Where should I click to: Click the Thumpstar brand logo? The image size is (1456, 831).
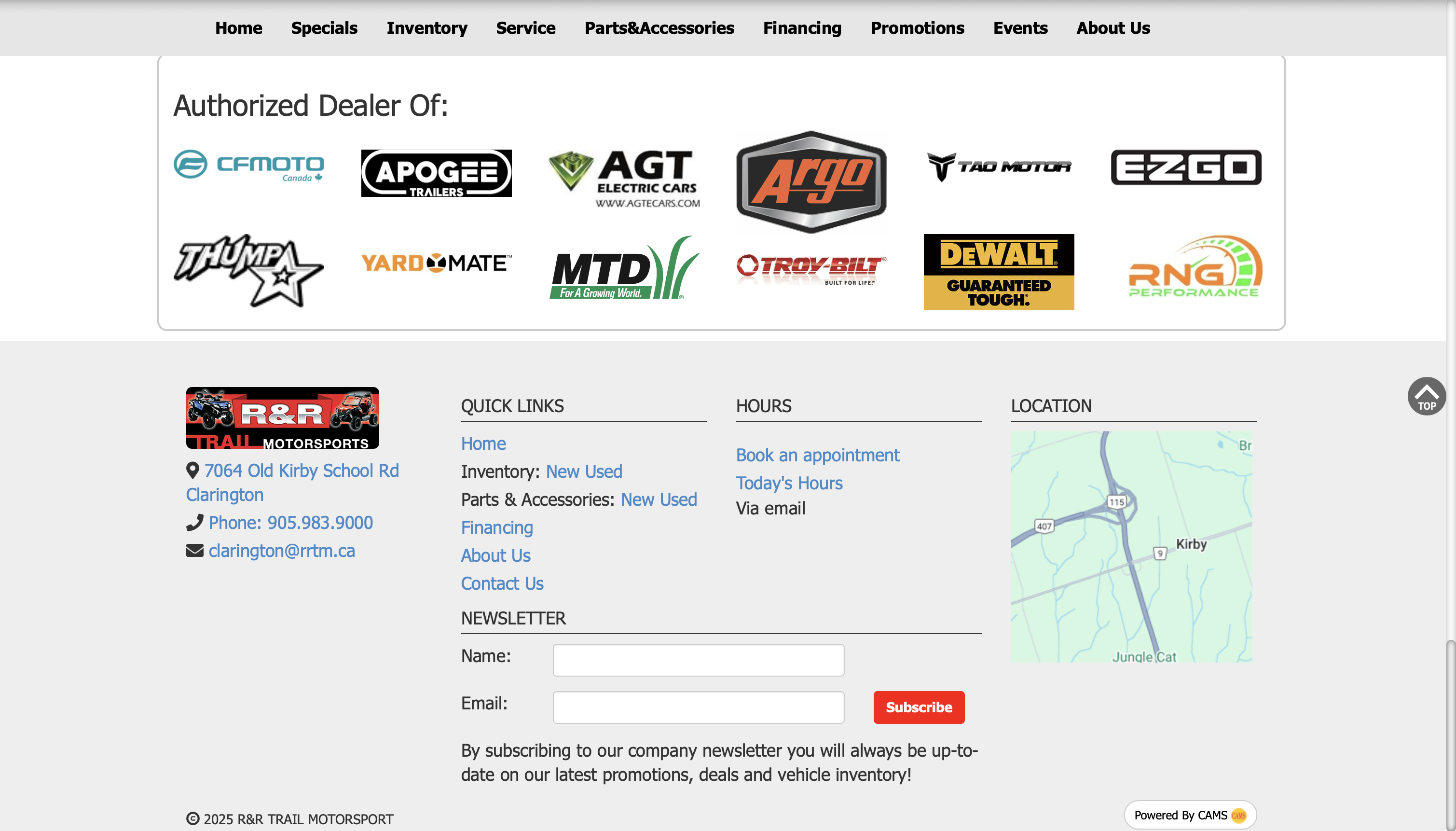(x=249, y=270)
